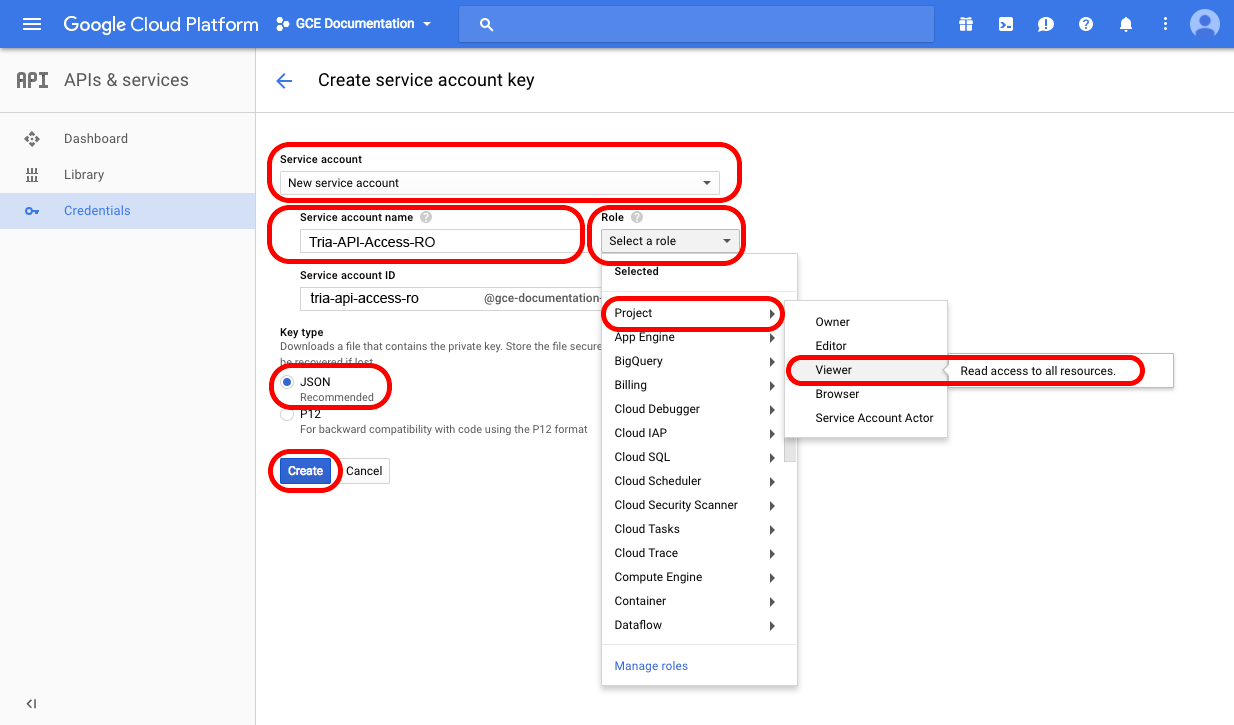This screenshot has height=725, width=1234.
Task: Choose the Browser role
Action: [x=866, y=394]
